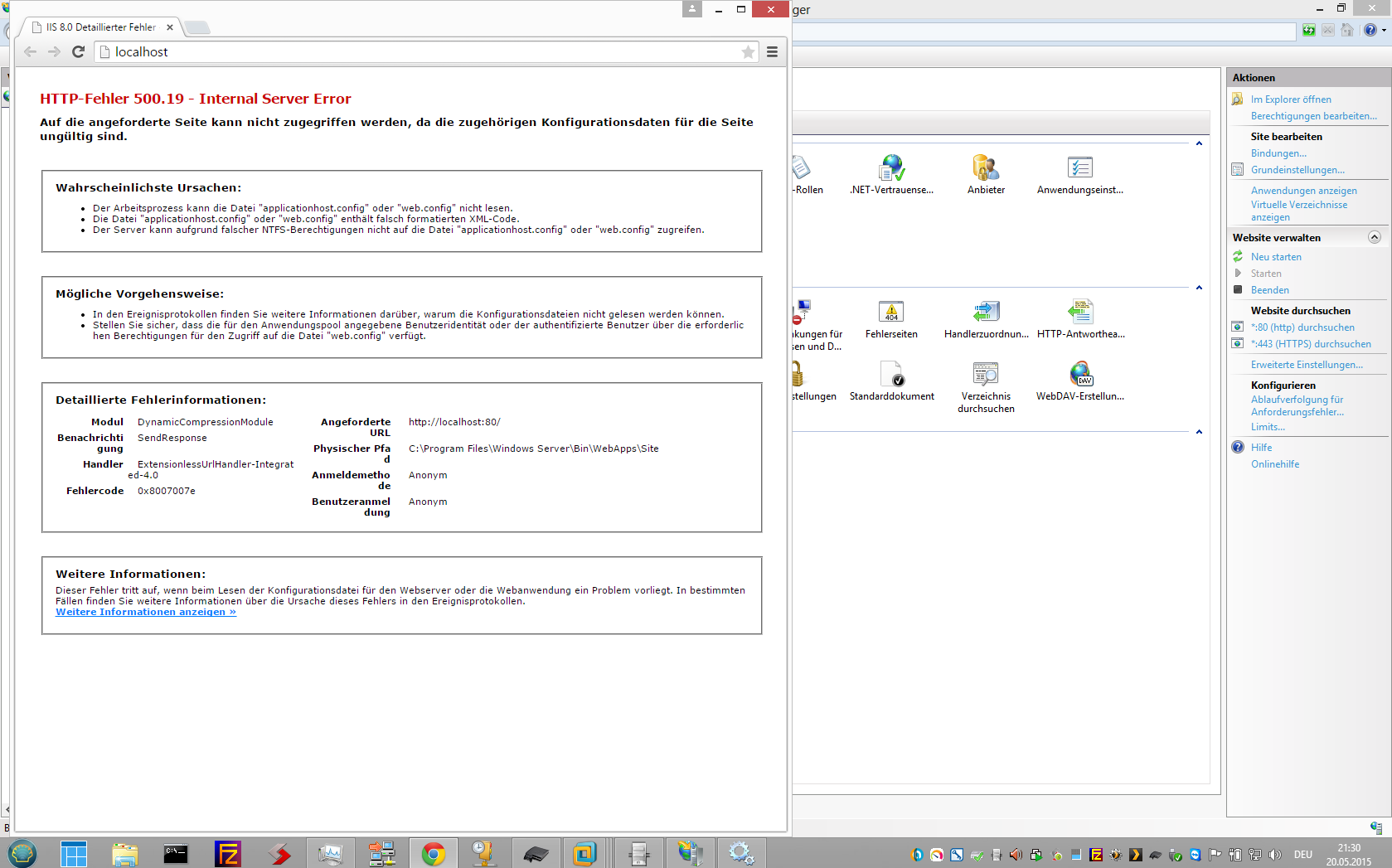Viewport: 1392px width, 868px height.
Task: Open the dropdown arrow beside IIS Manager help
Action: (1384, 31)
